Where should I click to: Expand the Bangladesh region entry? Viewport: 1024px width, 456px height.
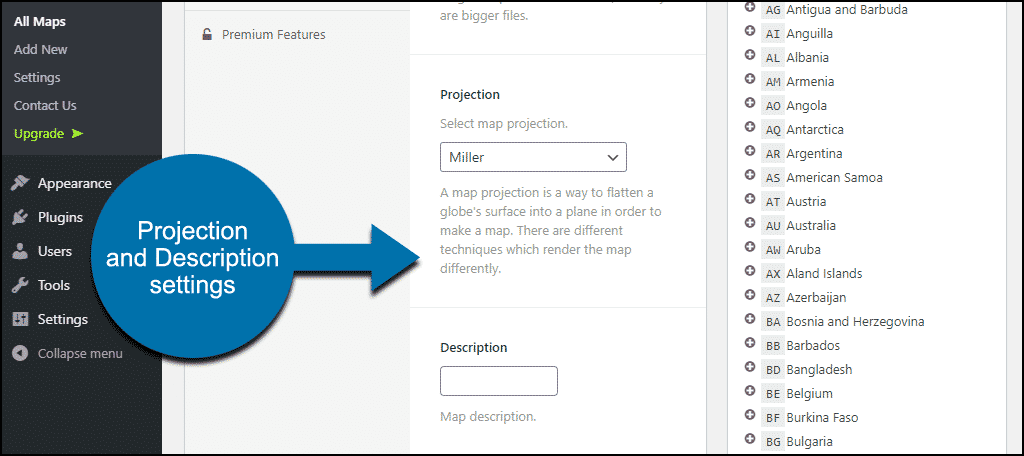point(750,368)
